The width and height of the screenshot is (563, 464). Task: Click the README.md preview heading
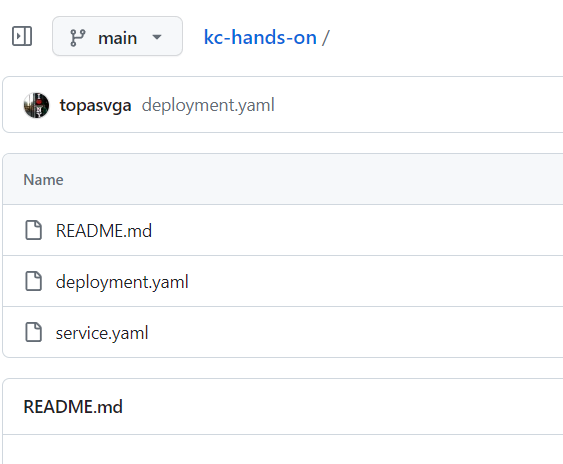[73, 407]
